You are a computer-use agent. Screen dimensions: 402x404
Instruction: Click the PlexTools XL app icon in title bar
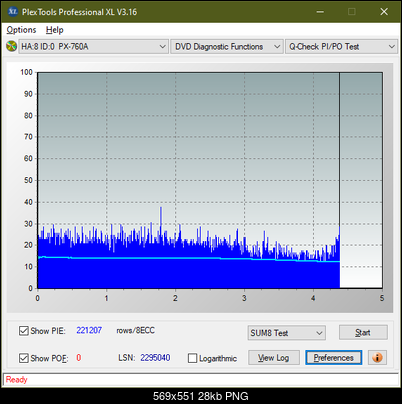point(13,12)
